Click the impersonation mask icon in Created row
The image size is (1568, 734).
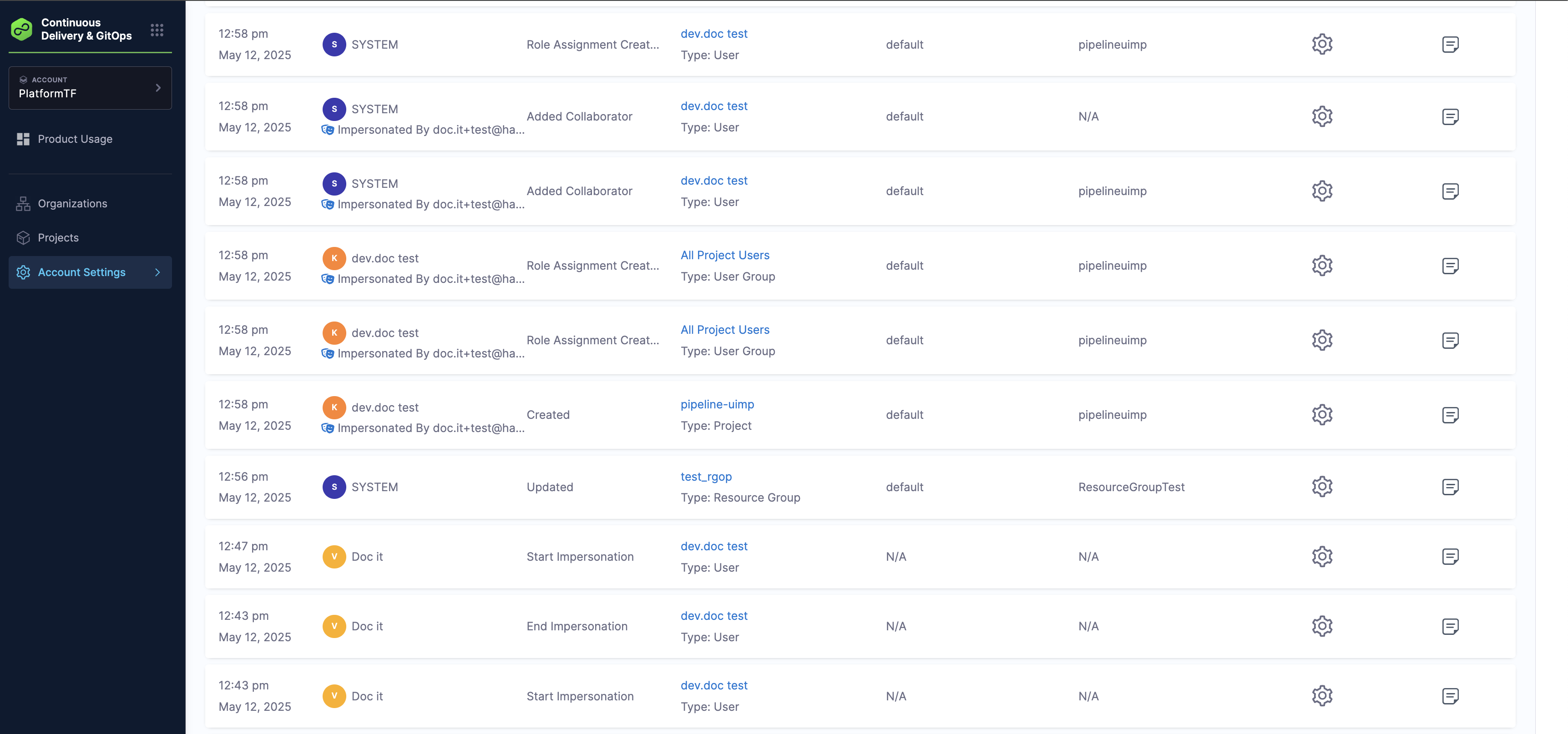328,428
